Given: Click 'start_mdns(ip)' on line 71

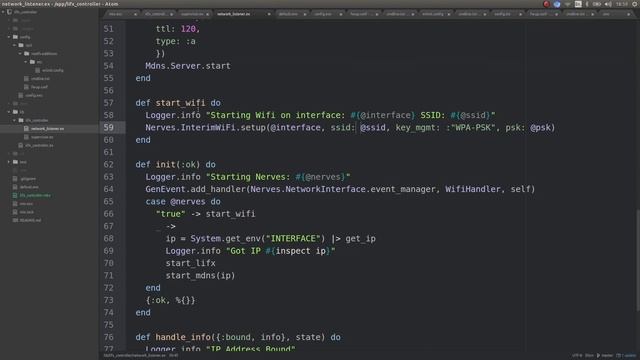Looking at the screenshot, I should point(200,276).
